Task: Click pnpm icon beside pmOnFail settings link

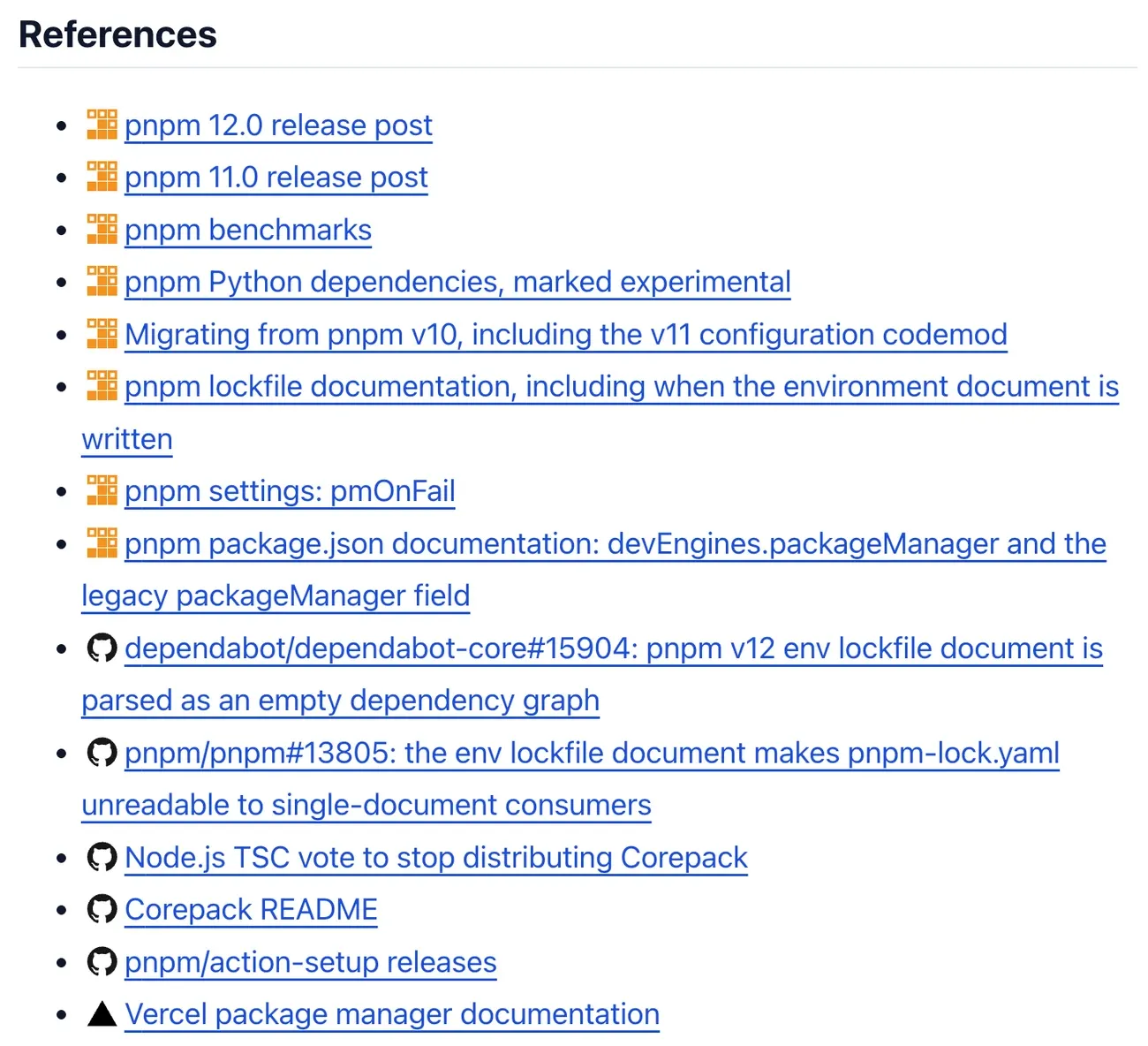Action: (102, 490)
